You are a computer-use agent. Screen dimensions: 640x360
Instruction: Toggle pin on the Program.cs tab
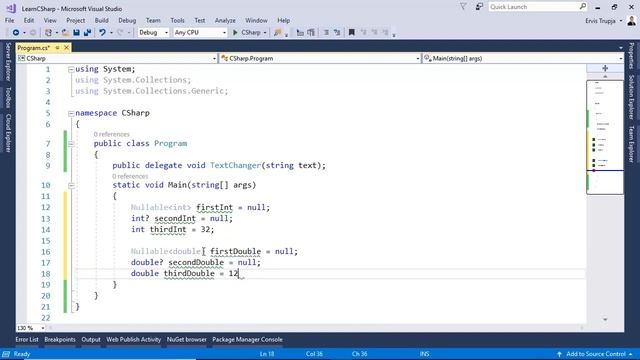[57, 48]
